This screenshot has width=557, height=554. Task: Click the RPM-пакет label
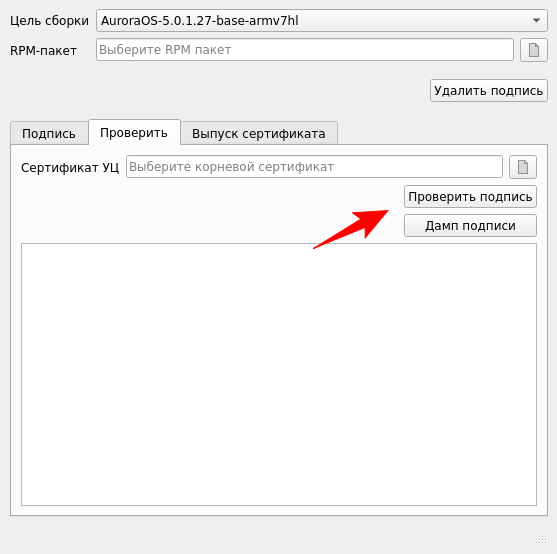click(43, 50)
